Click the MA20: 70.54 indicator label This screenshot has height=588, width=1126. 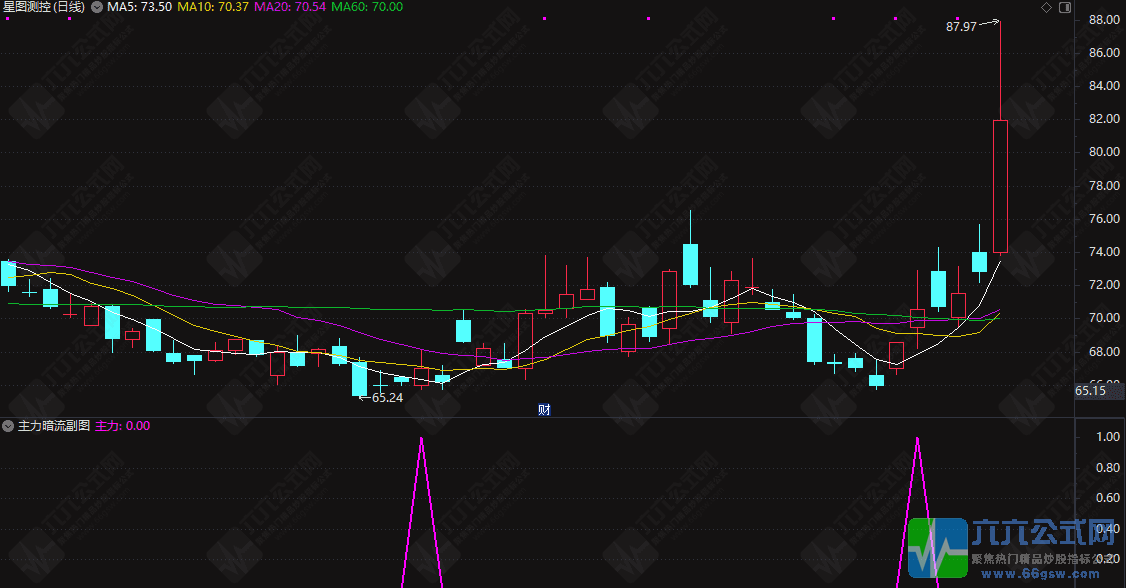(290, 7)
